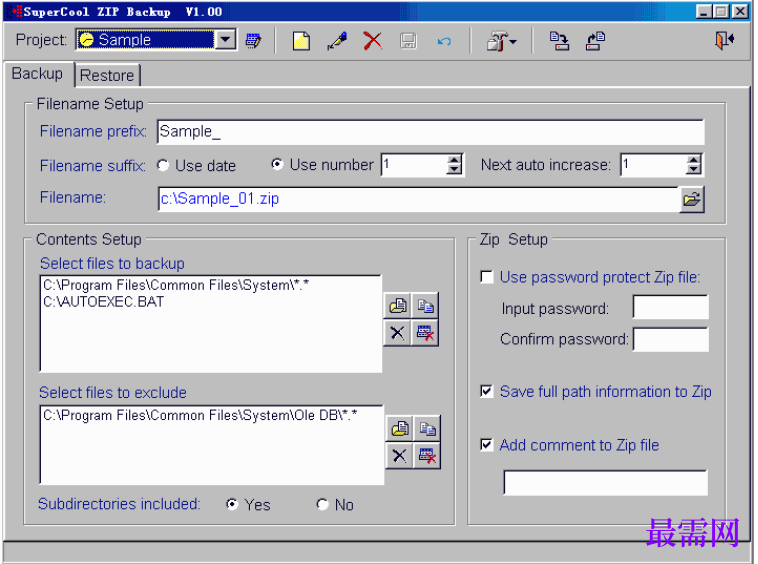The width and height of the screenshot is (758, 564).
Task: Switch to the Backup tab
Action: click(38, 73)
